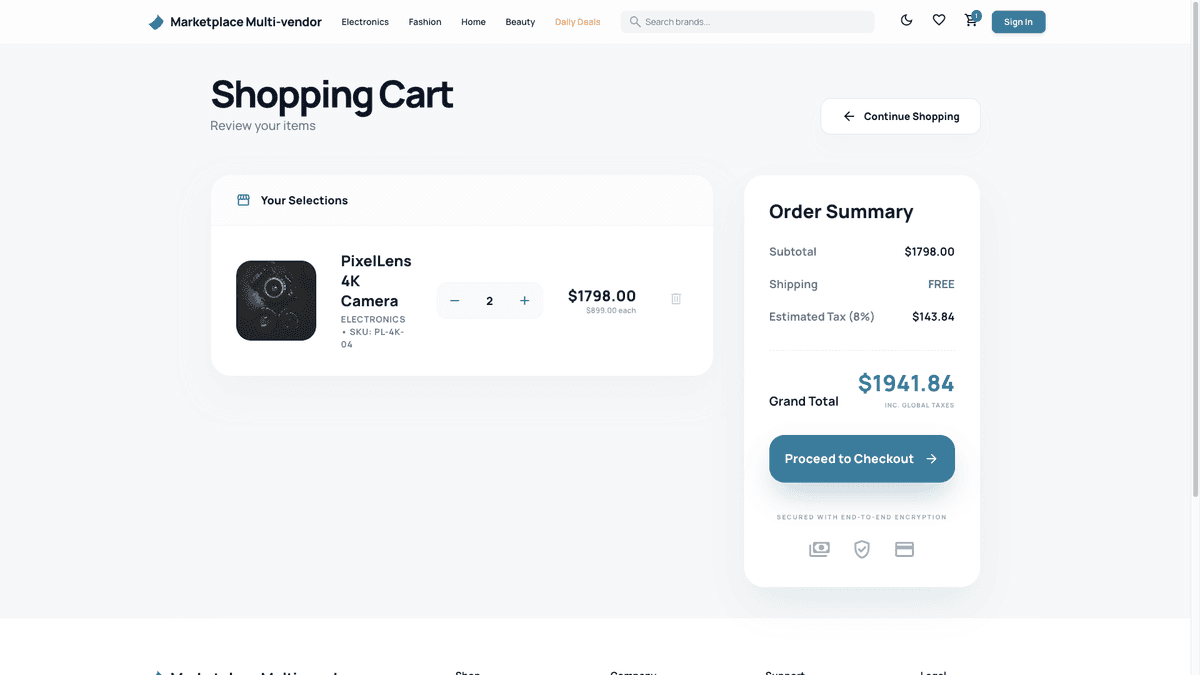Decrease camera quantity with minus button

click(x=454, y=300)
